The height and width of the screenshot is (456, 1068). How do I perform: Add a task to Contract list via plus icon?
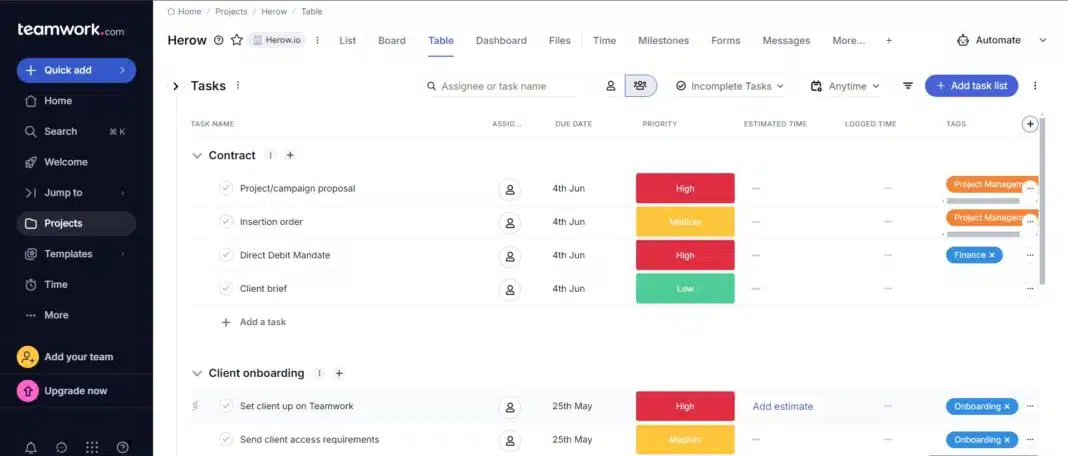pos(290,156)
